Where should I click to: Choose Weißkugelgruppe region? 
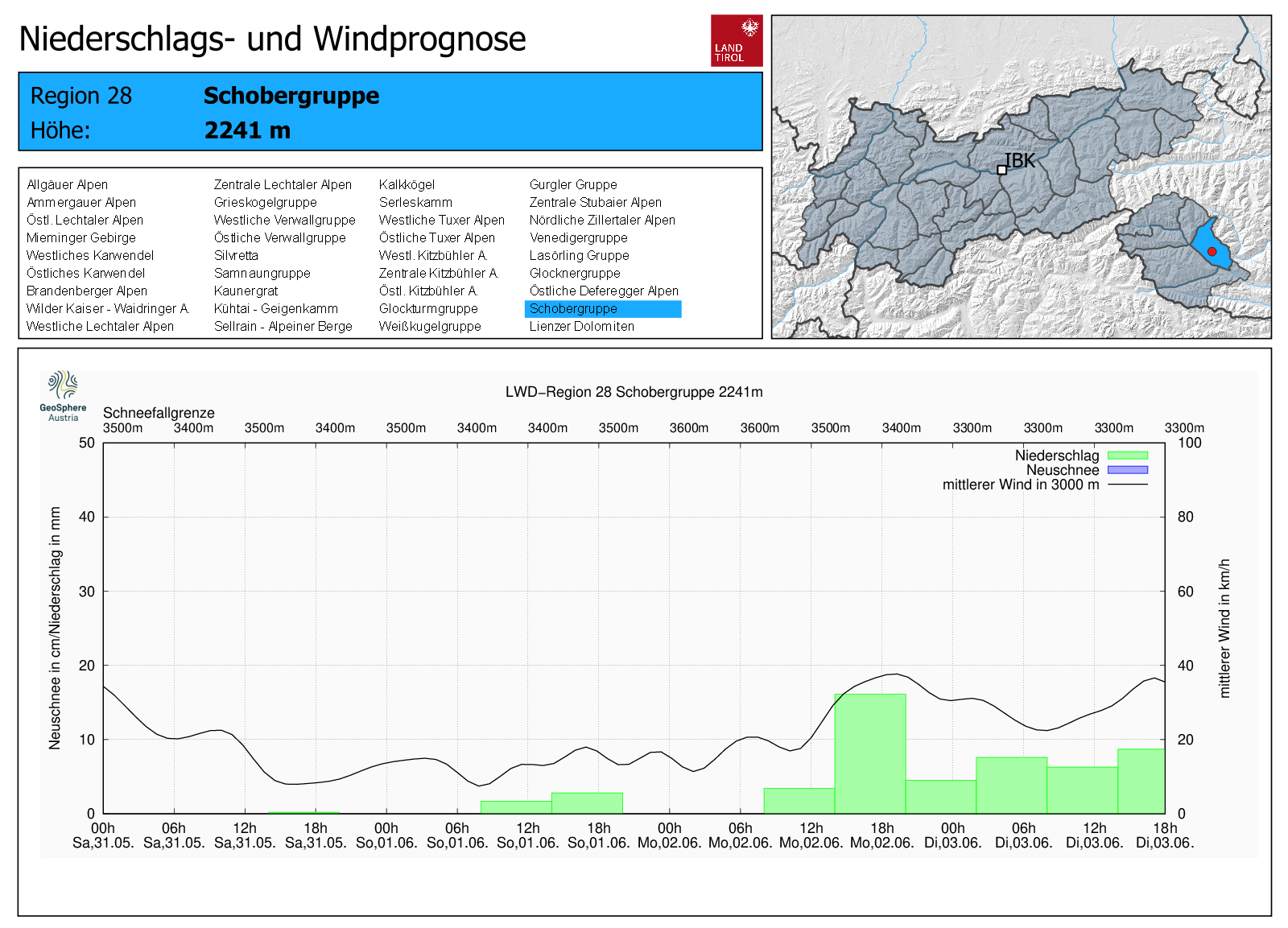pos(430,327)
